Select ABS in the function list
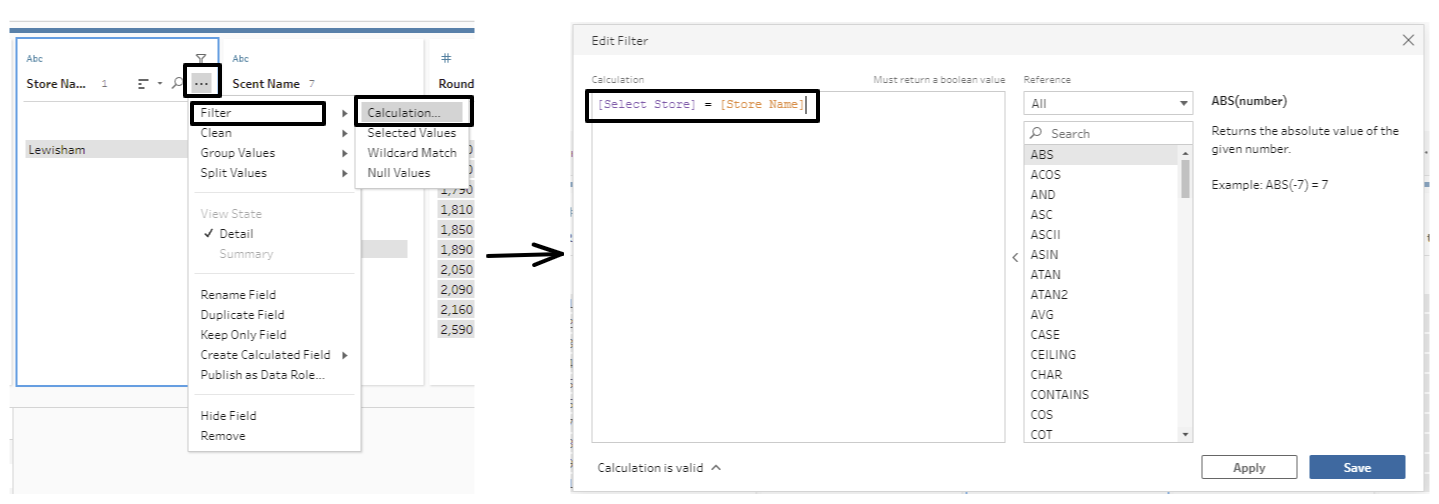Viewport: 1439px width, 504px height. pos(1102,155)
